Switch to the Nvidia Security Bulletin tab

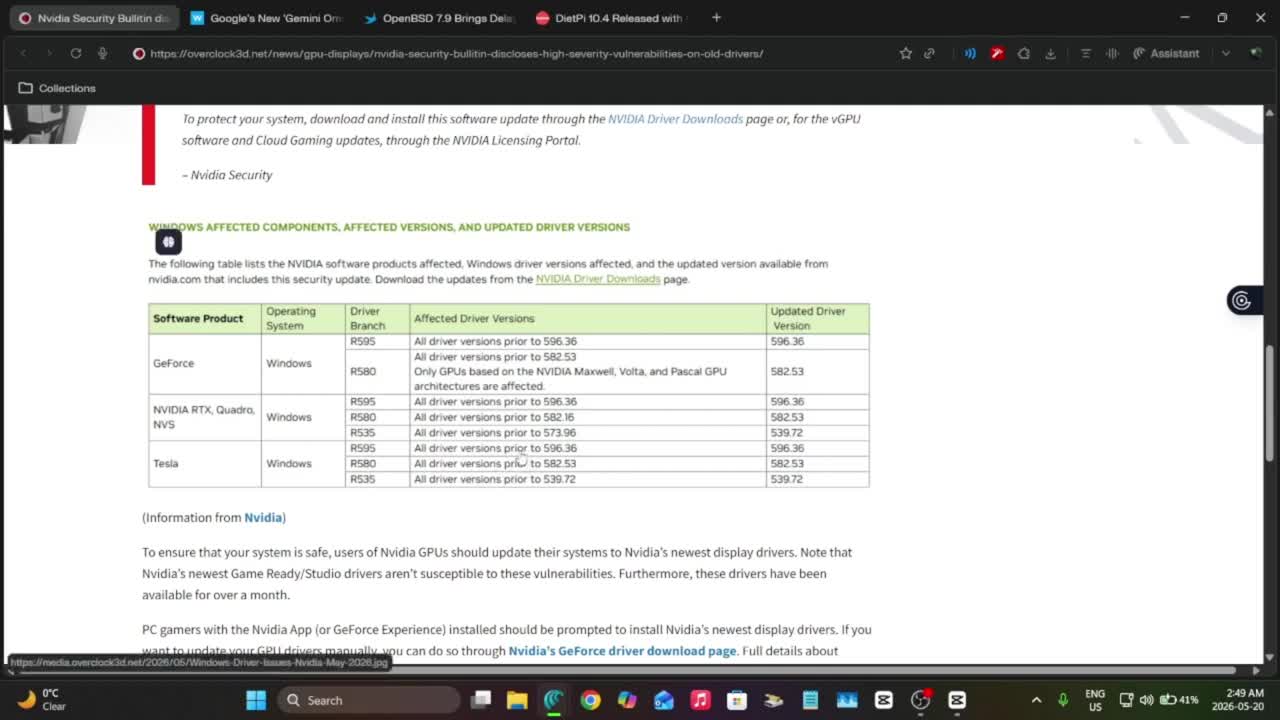click(x=95, y=18)
